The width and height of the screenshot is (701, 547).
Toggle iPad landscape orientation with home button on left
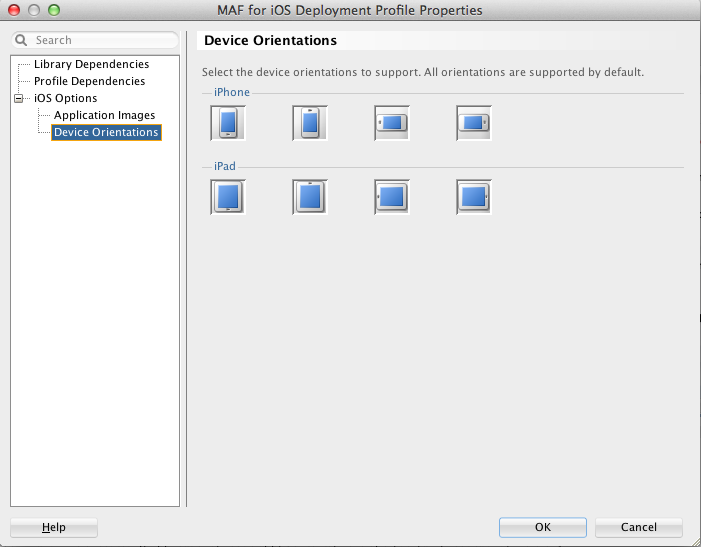coord(392,197)
